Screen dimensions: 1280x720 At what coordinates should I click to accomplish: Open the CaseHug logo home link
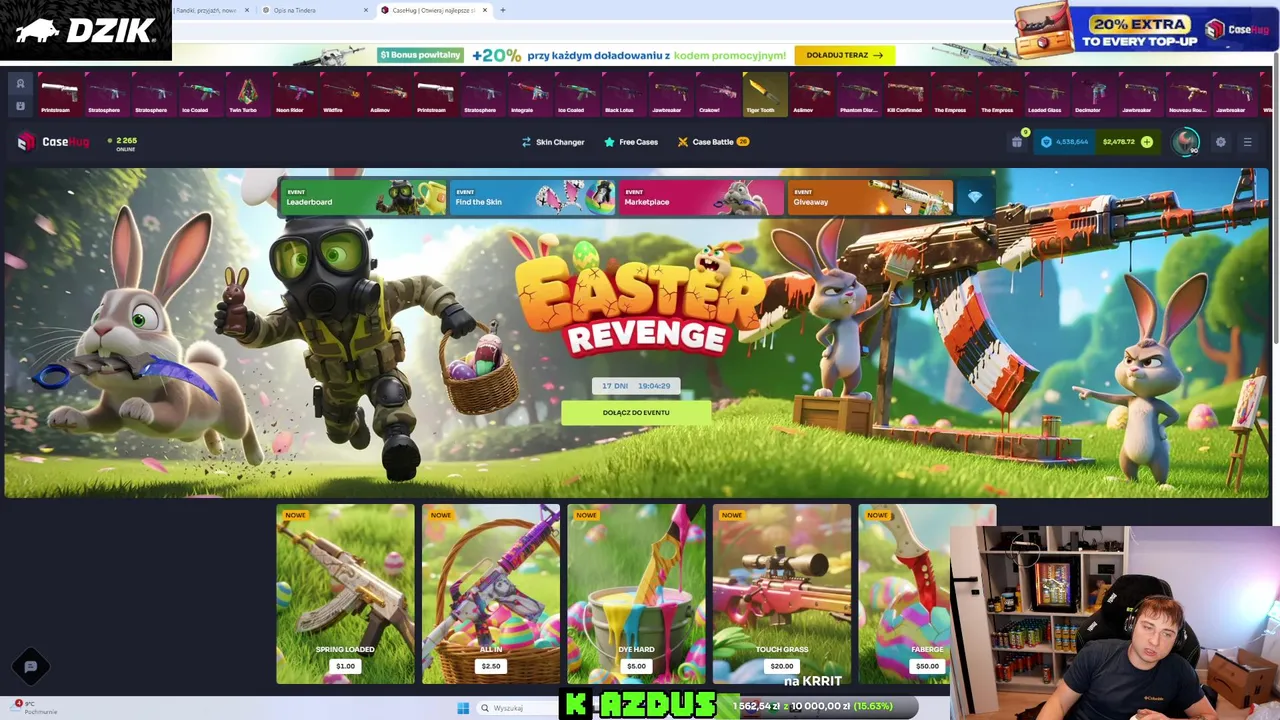pyautogui.click(x=54, y=142)
